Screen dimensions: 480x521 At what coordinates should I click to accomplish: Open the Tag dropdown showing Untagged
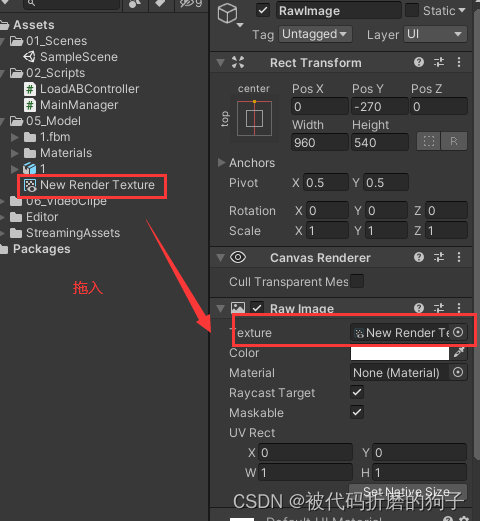coord(315,34)
